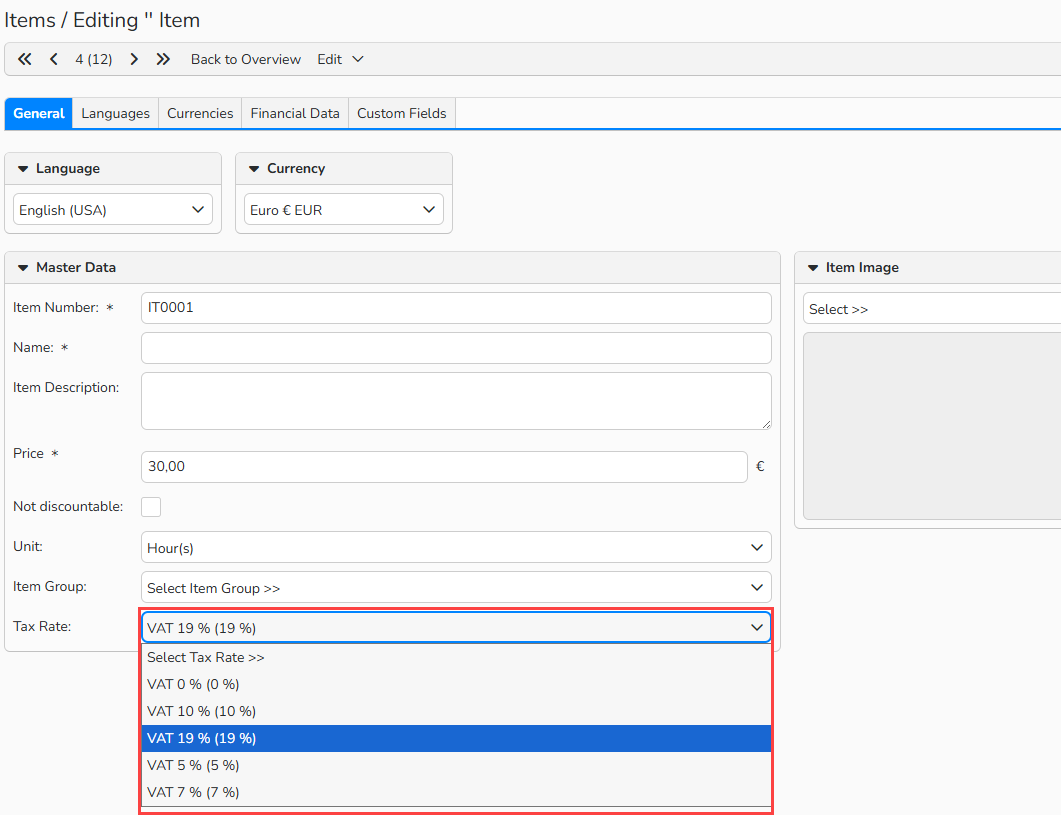Collapse the Master Data section
Viewport: 1061px width, 815px height.
23,268
